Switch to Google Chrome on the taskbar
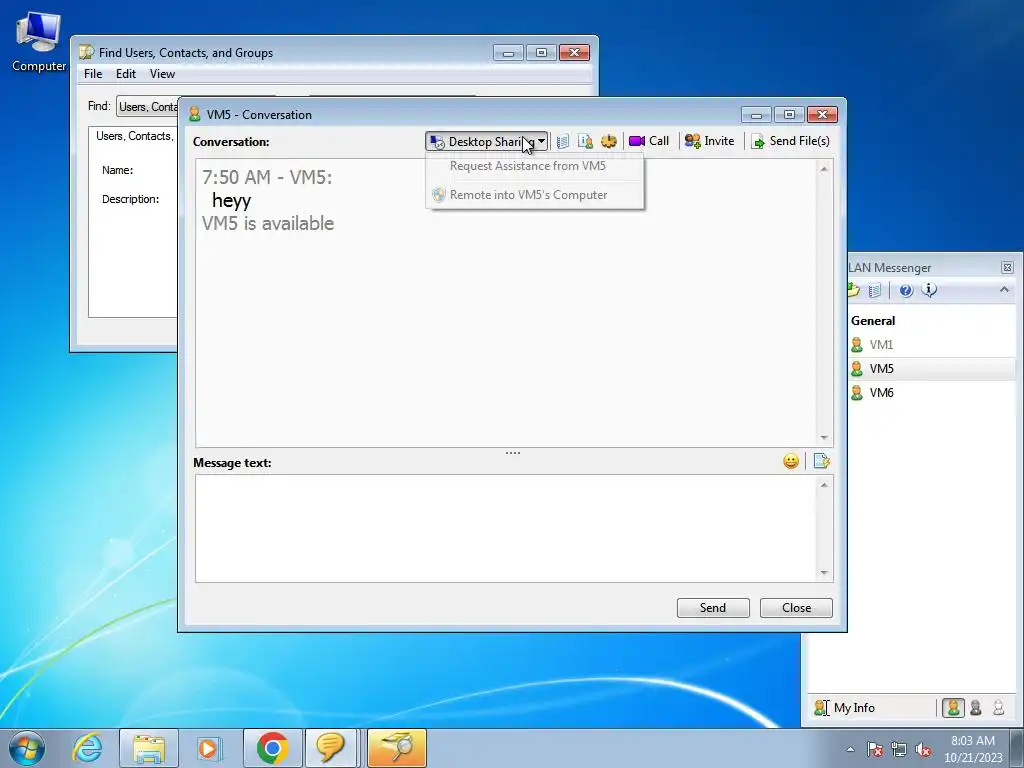1024x768 pixels. click(x=272, y=748)
